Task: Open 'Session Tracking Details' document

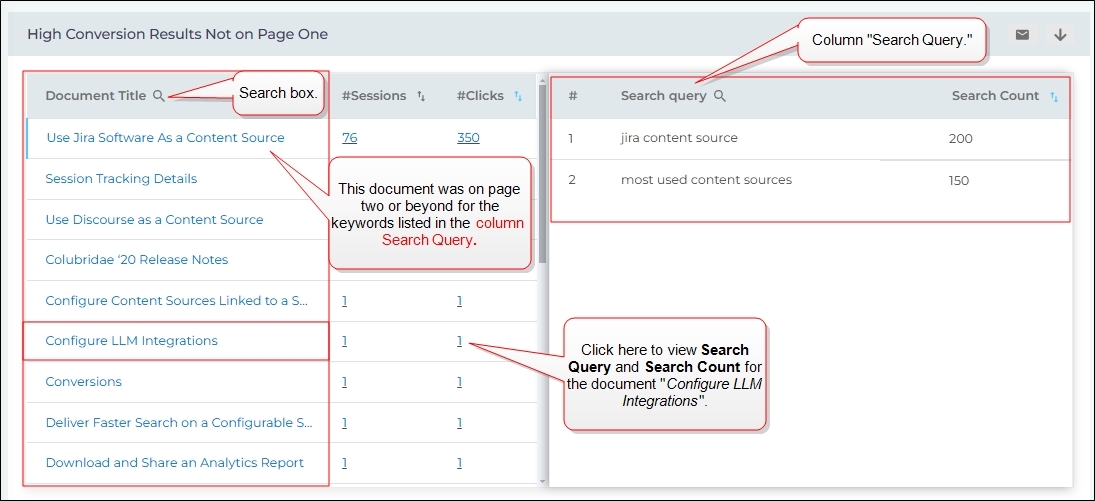Action: pyautogui.click(x=121, y=179)
